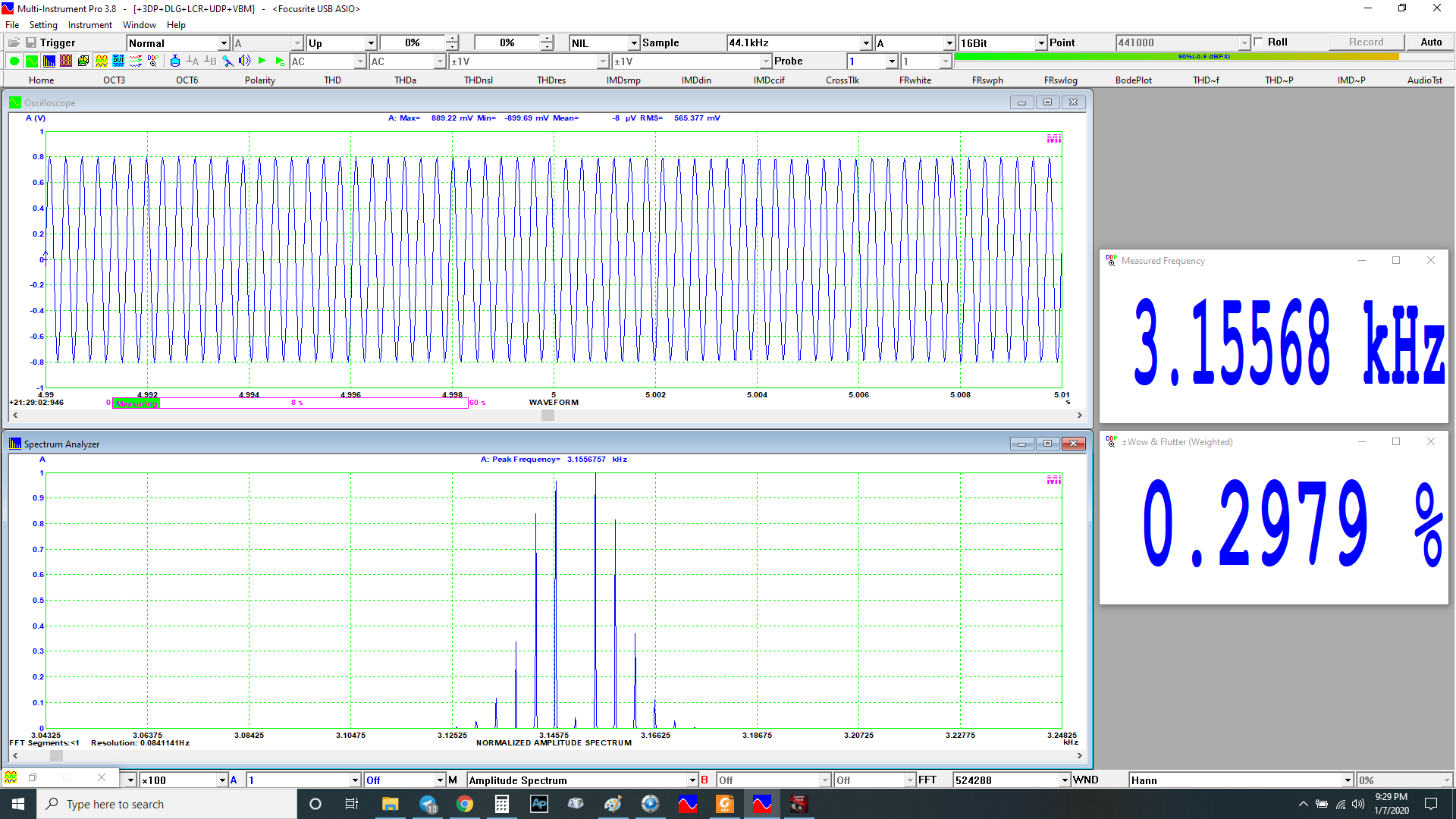The image size is (1456, 819).
Task: Open Windows Start menu
Action: coord(18,804)
